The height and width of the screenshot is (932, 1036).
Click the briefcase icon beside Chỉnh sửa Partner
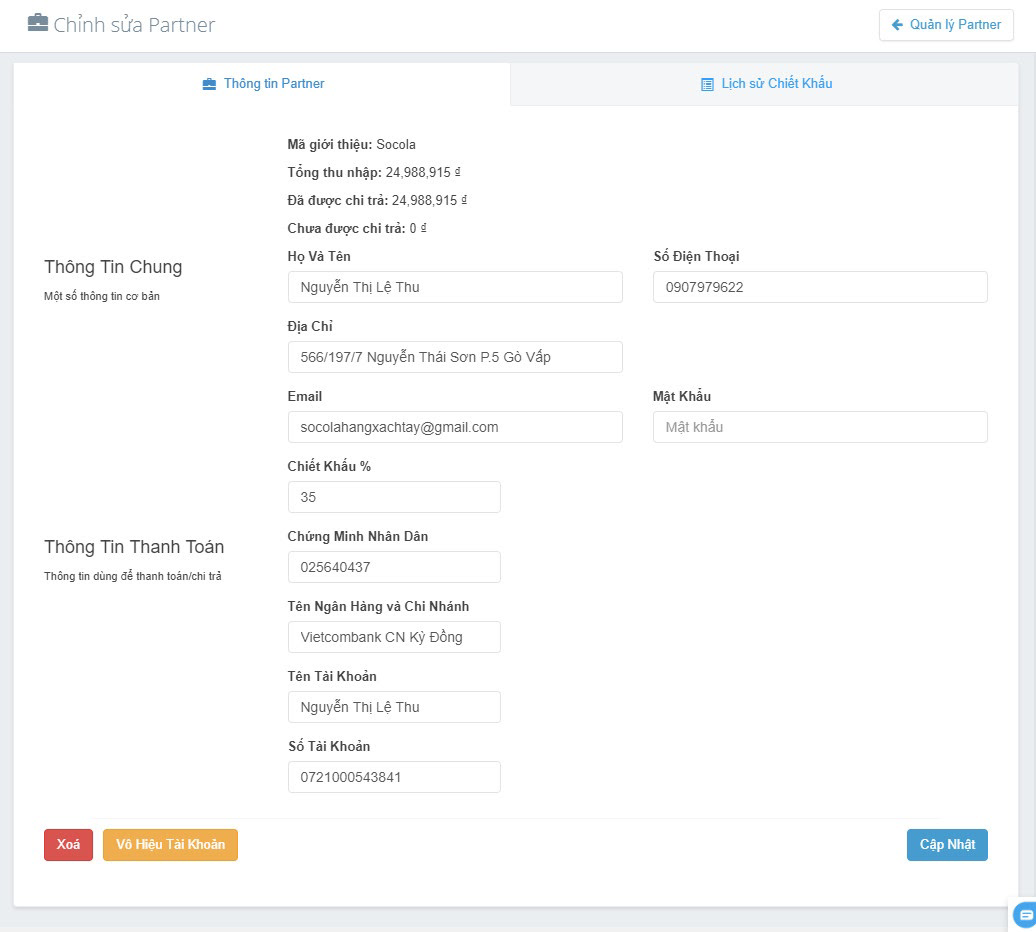(x=38, y=23)
